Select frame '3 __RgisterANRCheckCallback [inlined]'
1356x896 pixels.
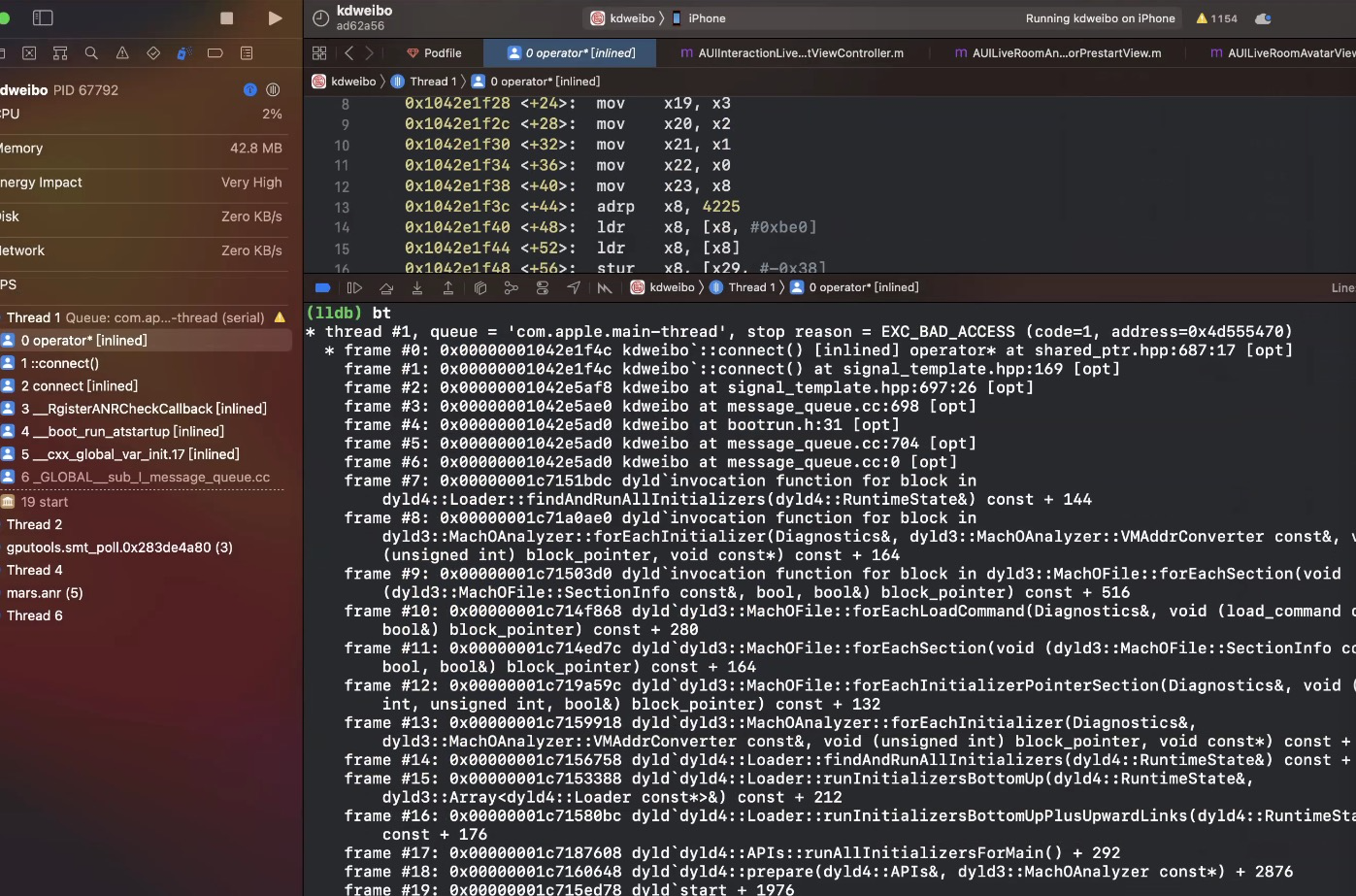point(146,409)
